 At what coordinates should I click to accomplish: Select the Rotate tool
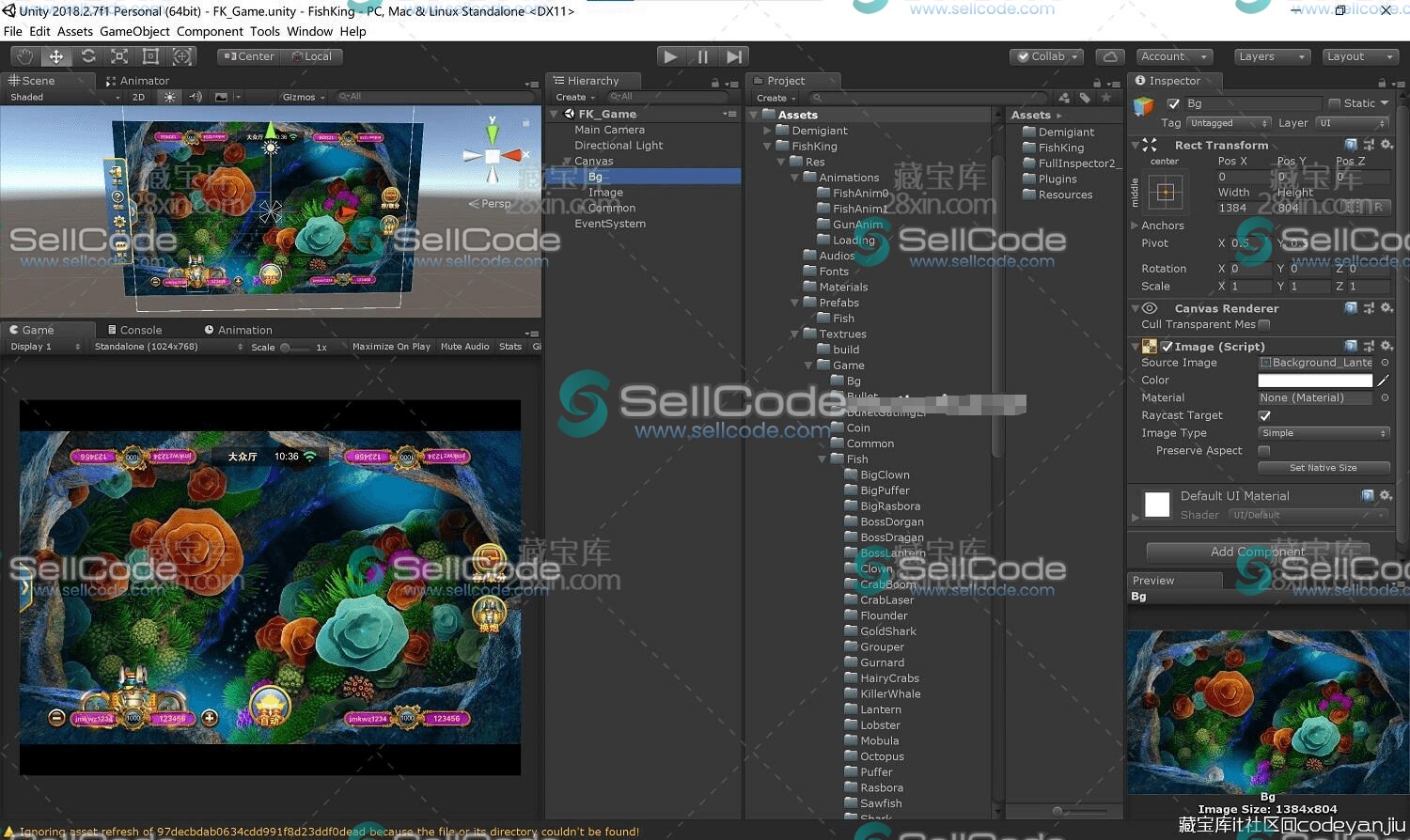(88, 56)
